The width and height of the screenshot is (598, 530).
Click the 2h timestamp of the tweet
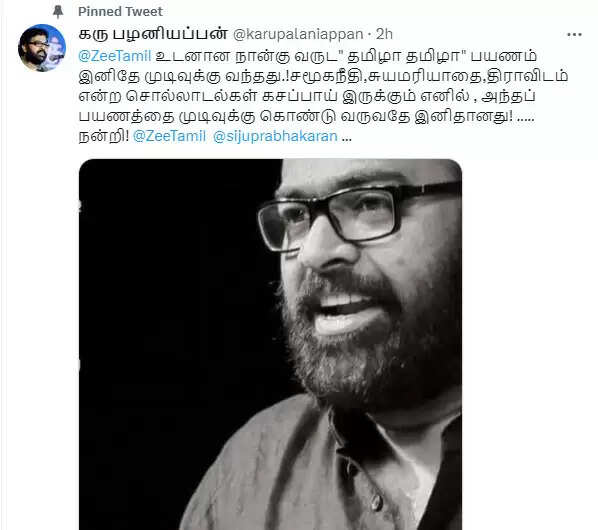pyautogui.click(x=384, y=34)
